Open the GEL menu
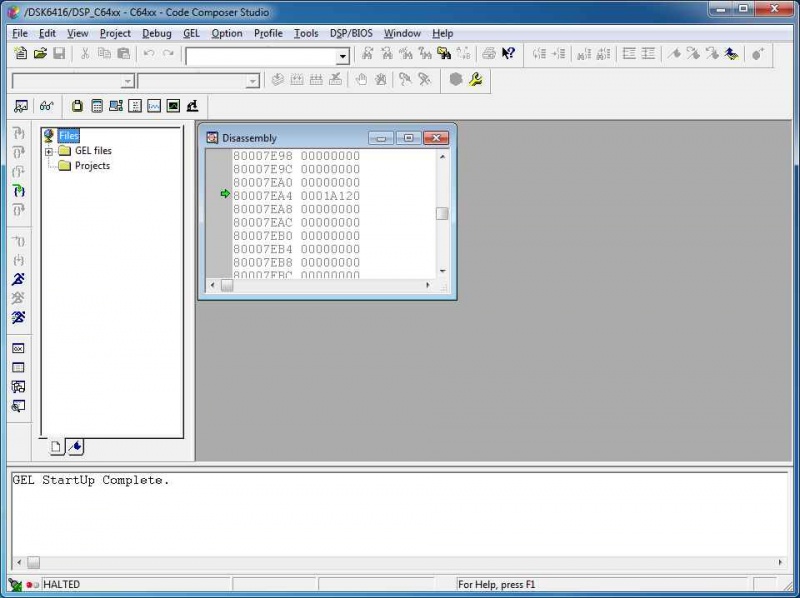The width and height of the screenshot is (800, 598). click(x=191, y=33)
